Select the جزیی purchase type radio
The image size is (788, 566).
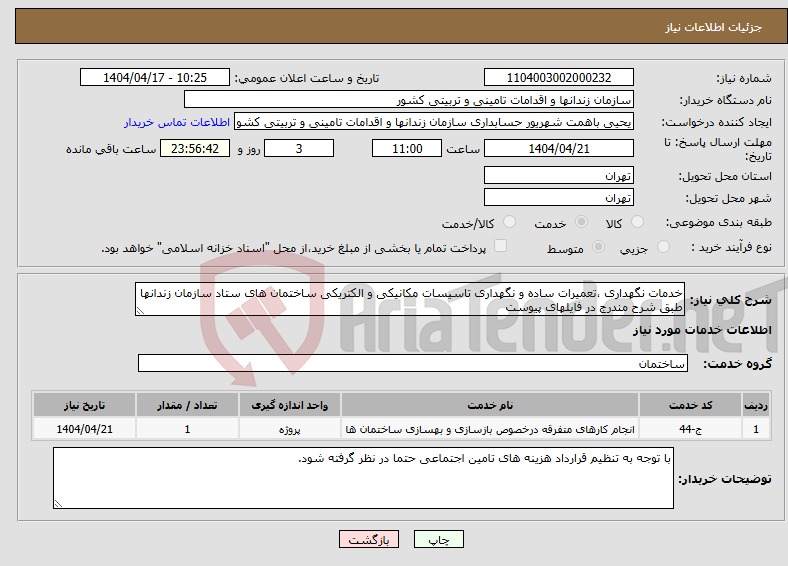(663, 246)
